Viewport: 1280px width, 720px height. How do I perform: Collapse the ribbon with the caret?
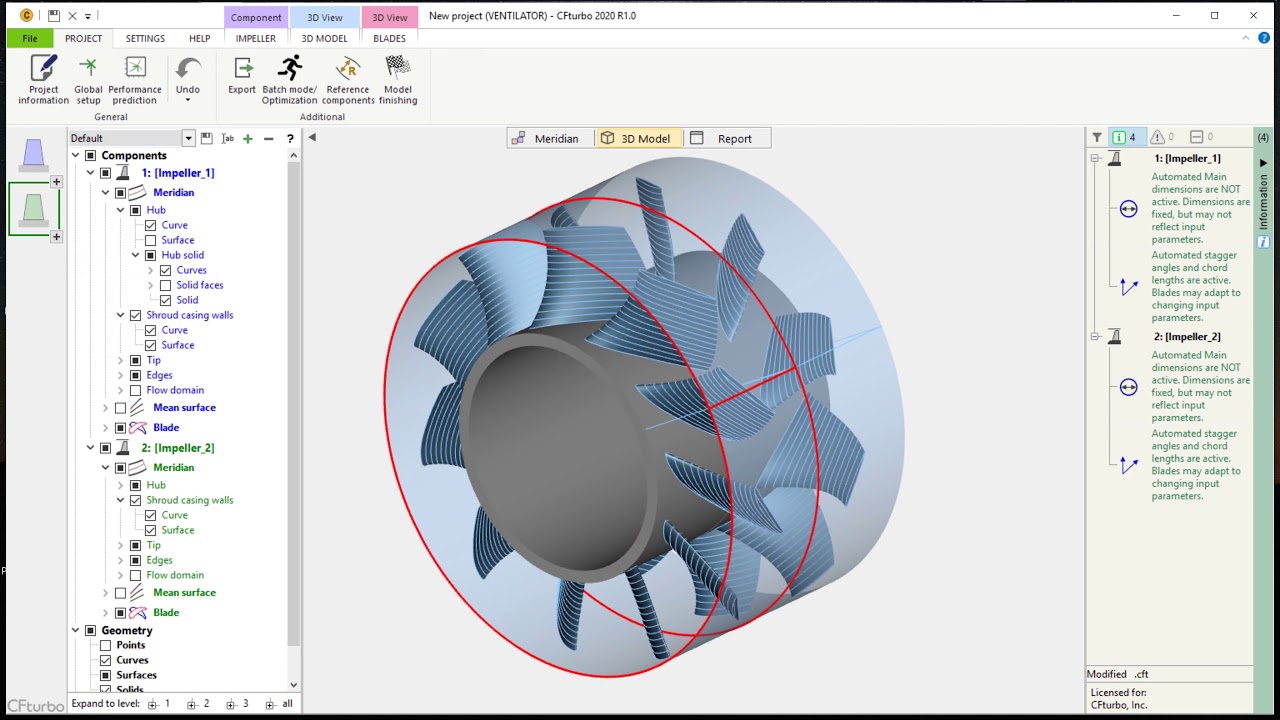pyautogui.click(x=1246, y=38)
